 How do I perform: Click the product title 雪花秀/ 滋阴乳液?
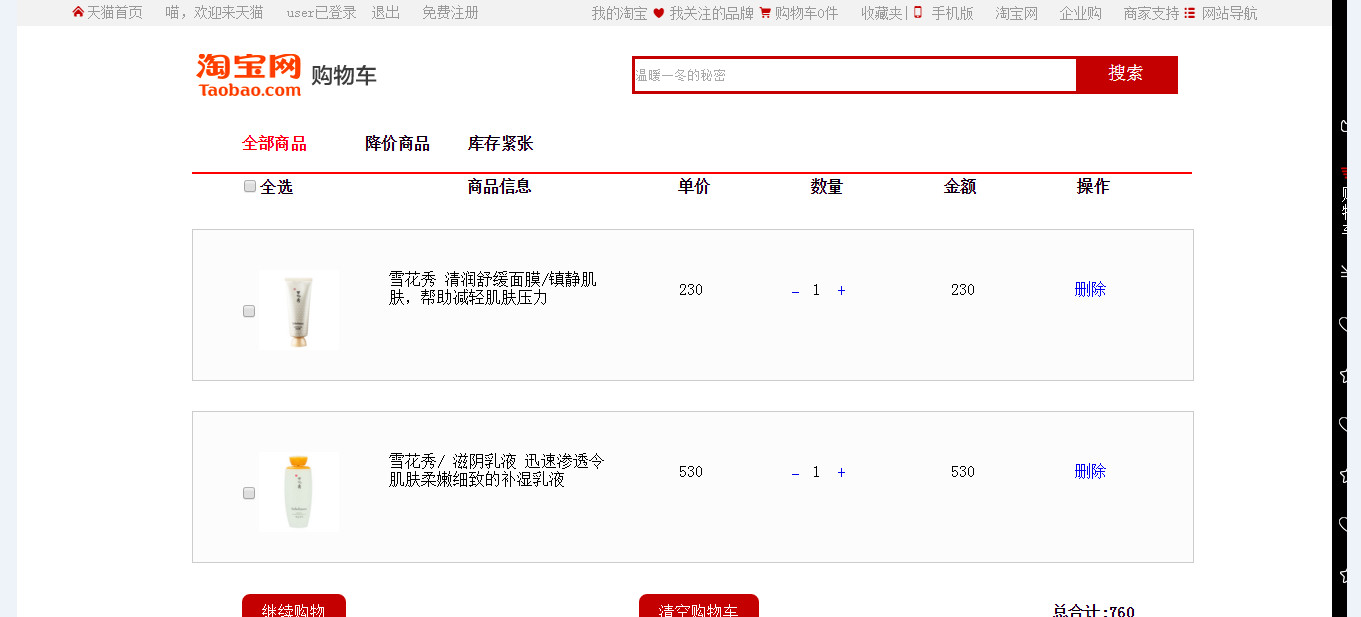pyautogui.click(x=497, y=470)
